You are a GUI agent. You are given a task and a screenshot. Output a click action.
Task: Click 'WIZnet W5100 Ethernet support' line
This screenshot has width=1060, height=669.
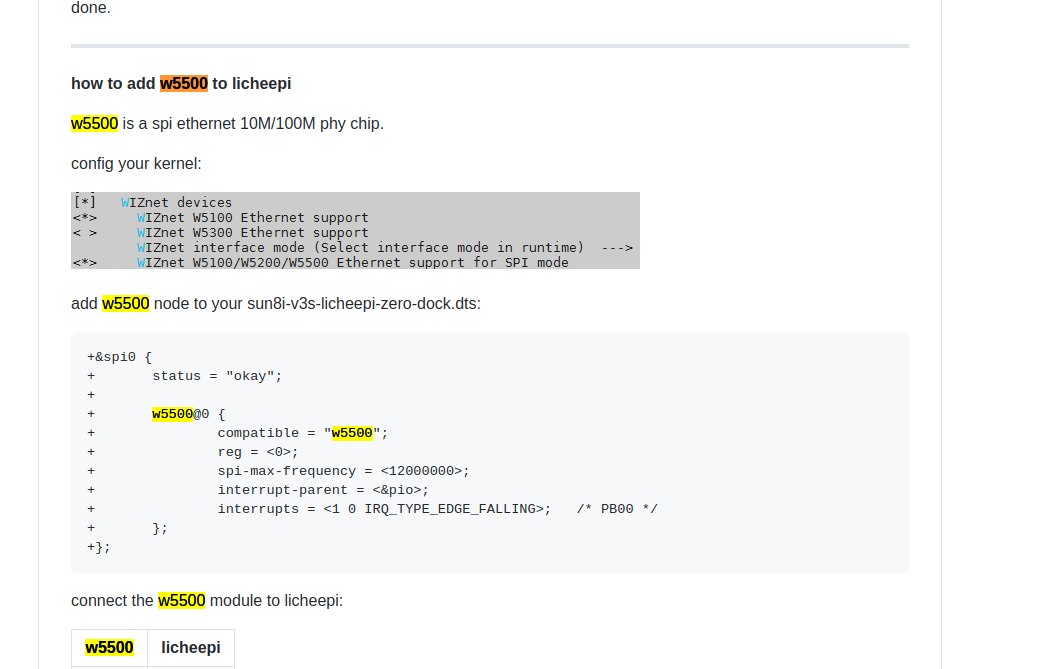(252, 218)
